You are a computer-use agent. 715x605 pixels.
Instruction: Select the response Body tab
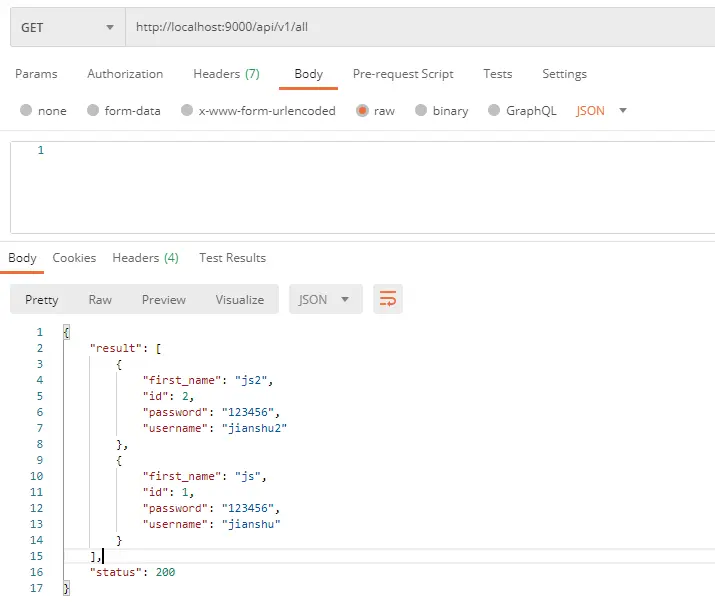(22, 258)
